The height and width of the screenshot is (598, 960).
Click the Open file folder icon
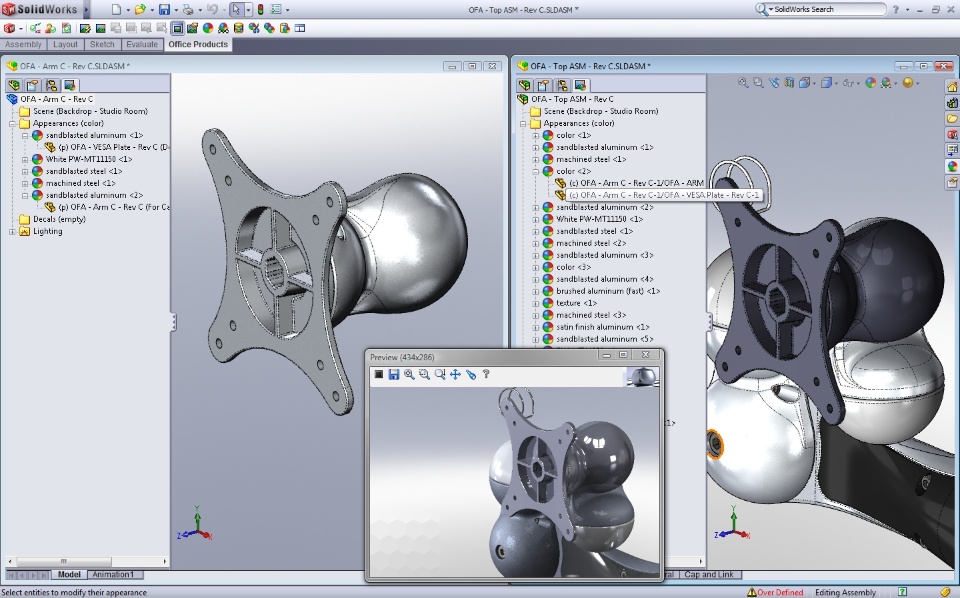click(140, 9)
